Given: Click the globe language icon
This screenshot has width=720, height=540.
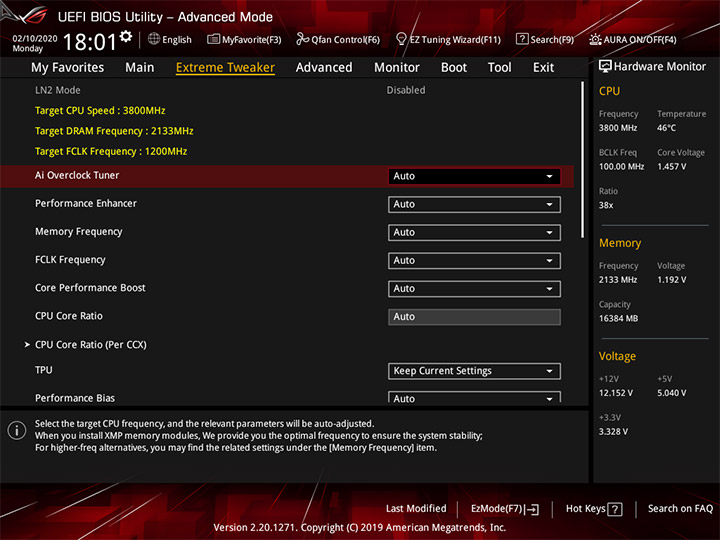Looking at the screenshot, I should [x=154, y=39].
